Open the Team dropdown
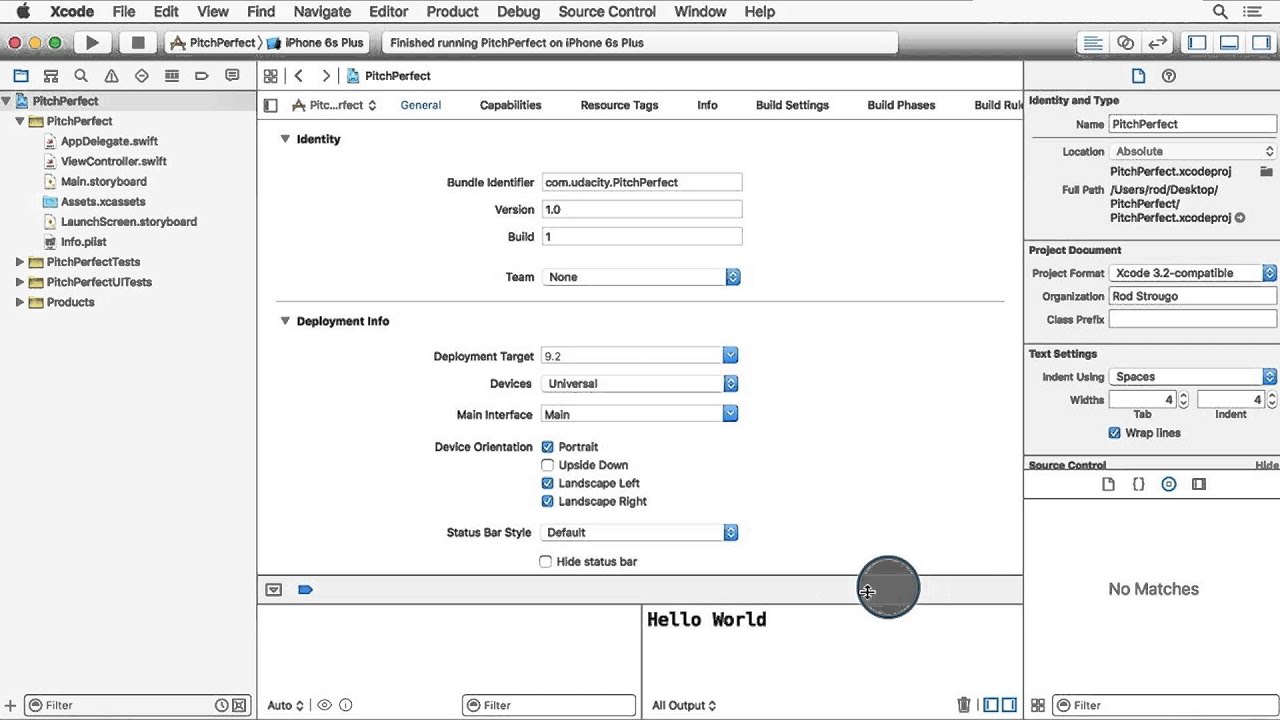The image size is (1280, 720). [x=641, y=277]
